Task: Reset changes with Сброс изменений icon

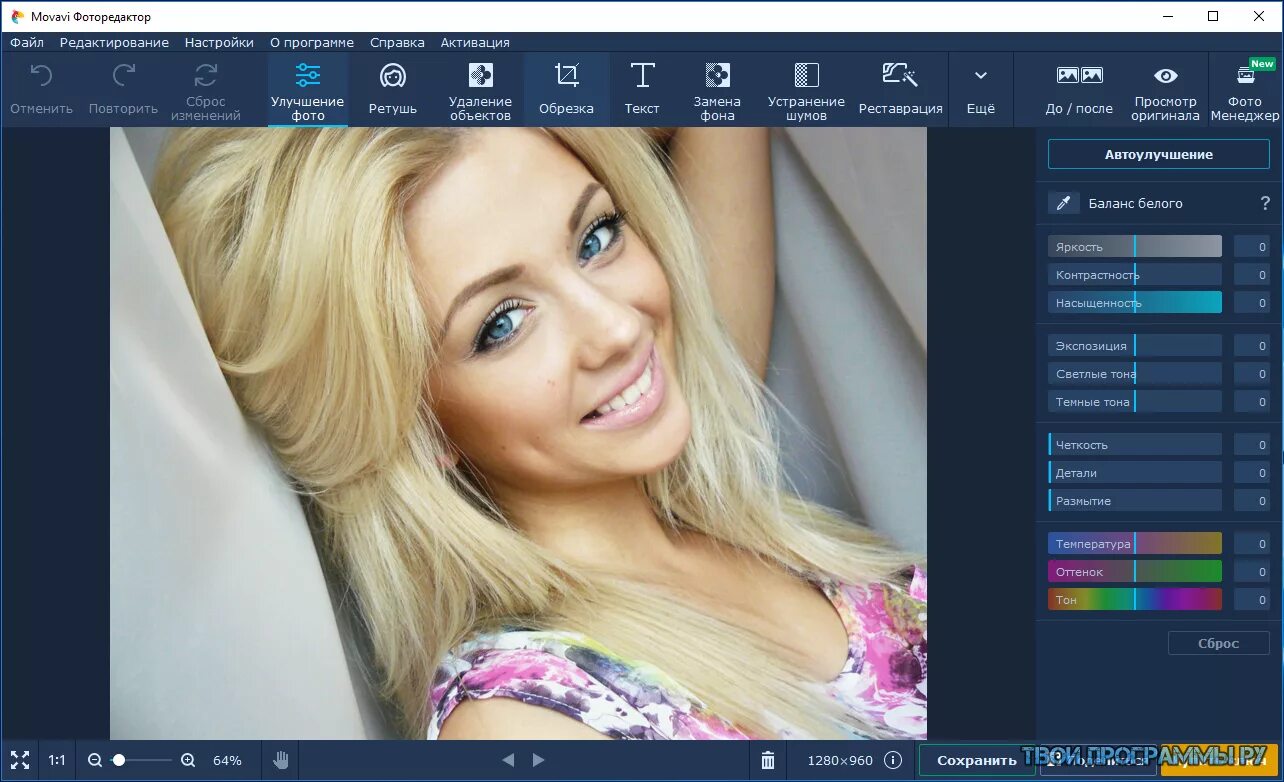Action: pos(206,75)
